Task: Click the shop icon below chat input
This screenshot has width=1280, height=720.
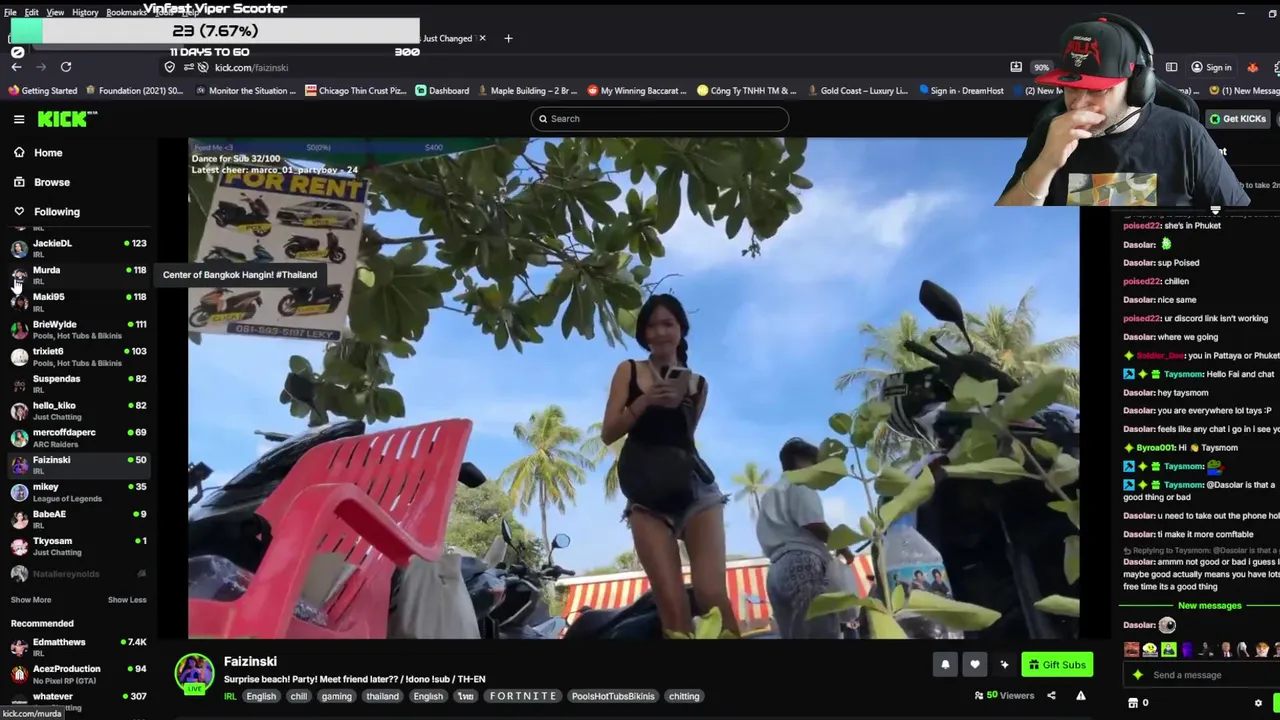Action: coord(1132,703)
